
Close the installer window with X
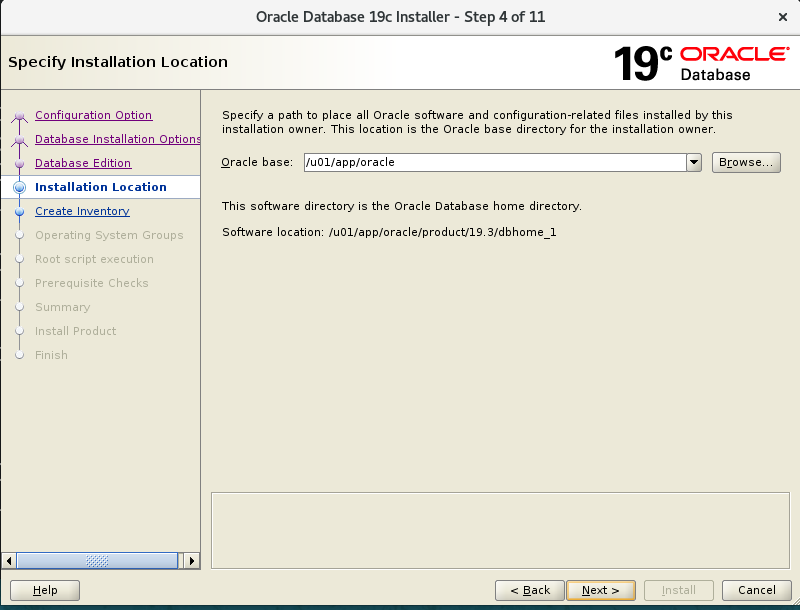tap(783, 17)
